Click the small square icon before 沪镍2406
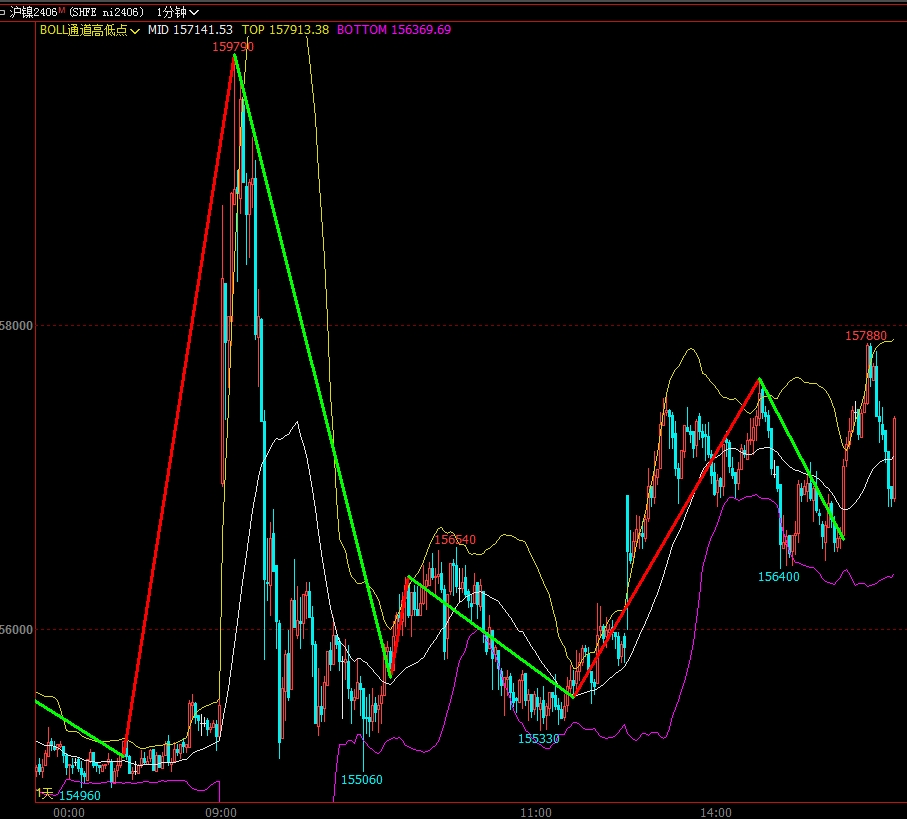 click(x=5, y=11)
